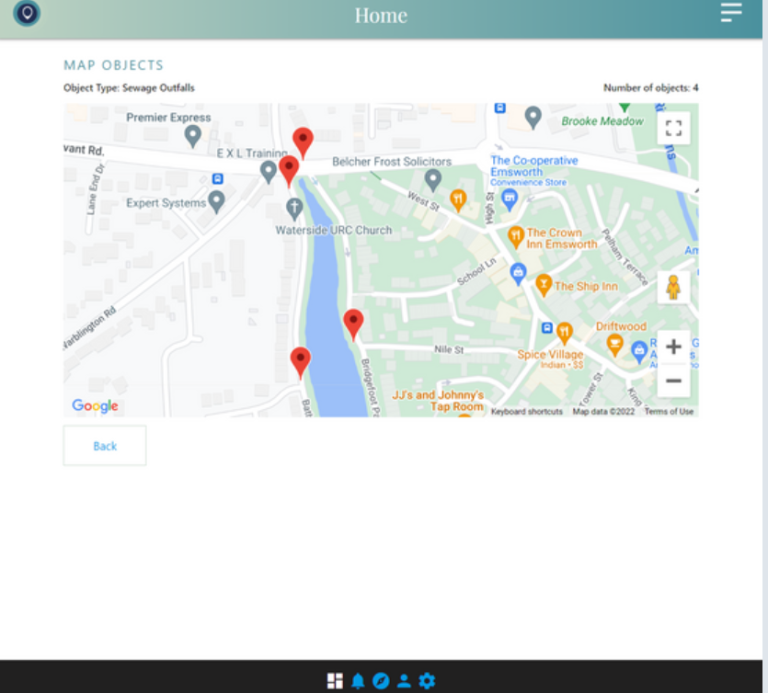Image resolution: width=768 pixels, height=693 pixels.
Task: Click the bus stop icon near Spice Village
Action: point(547,328)
